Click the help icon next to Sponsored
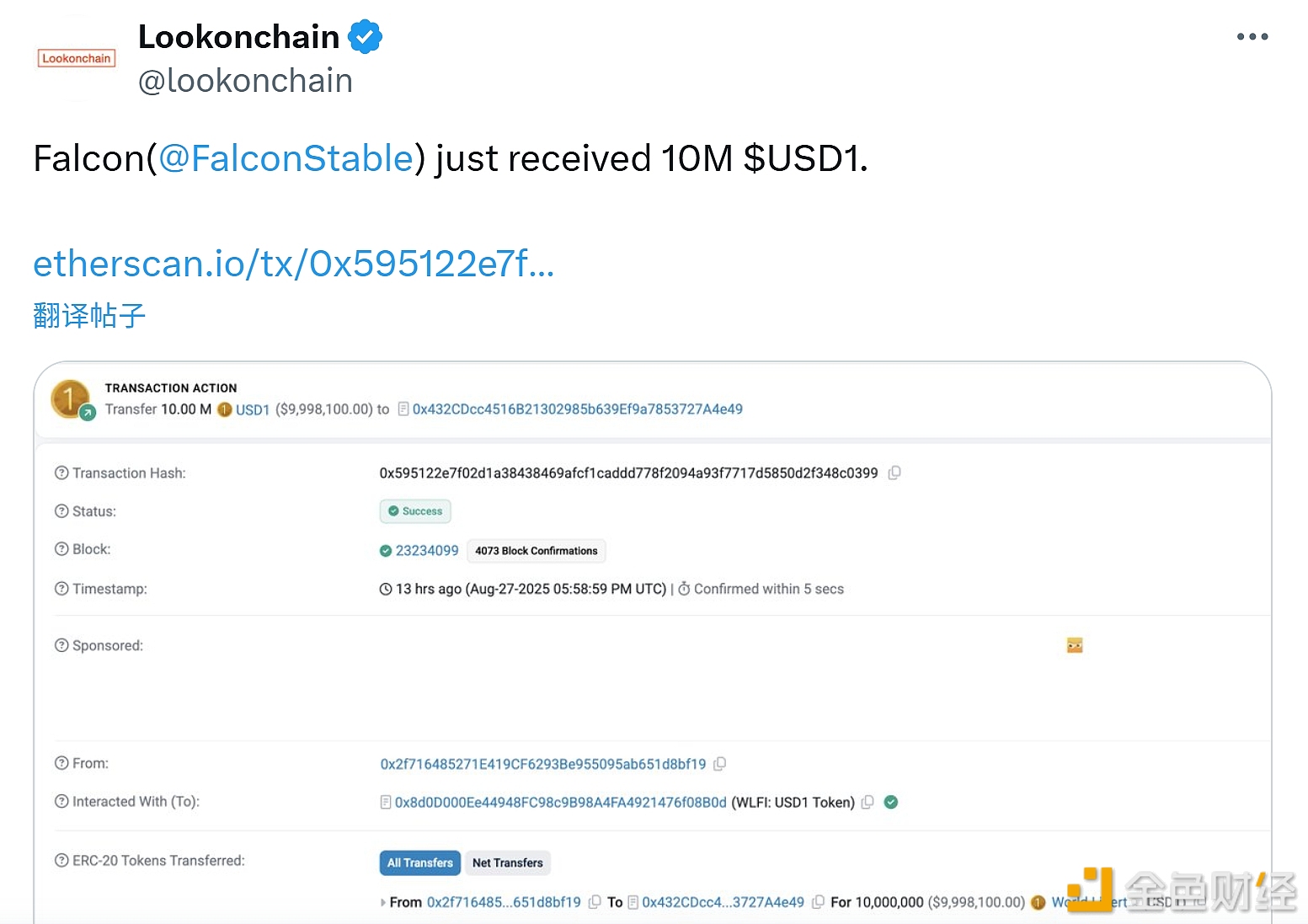The image size is (1308, 924). point(61,646)
